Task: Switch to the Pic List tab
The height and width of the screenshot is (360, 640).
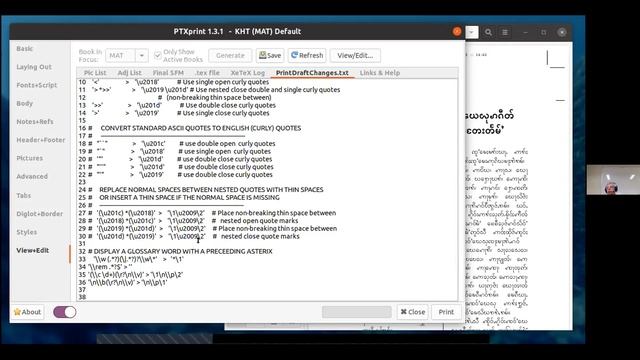Action: coord(95,73)
